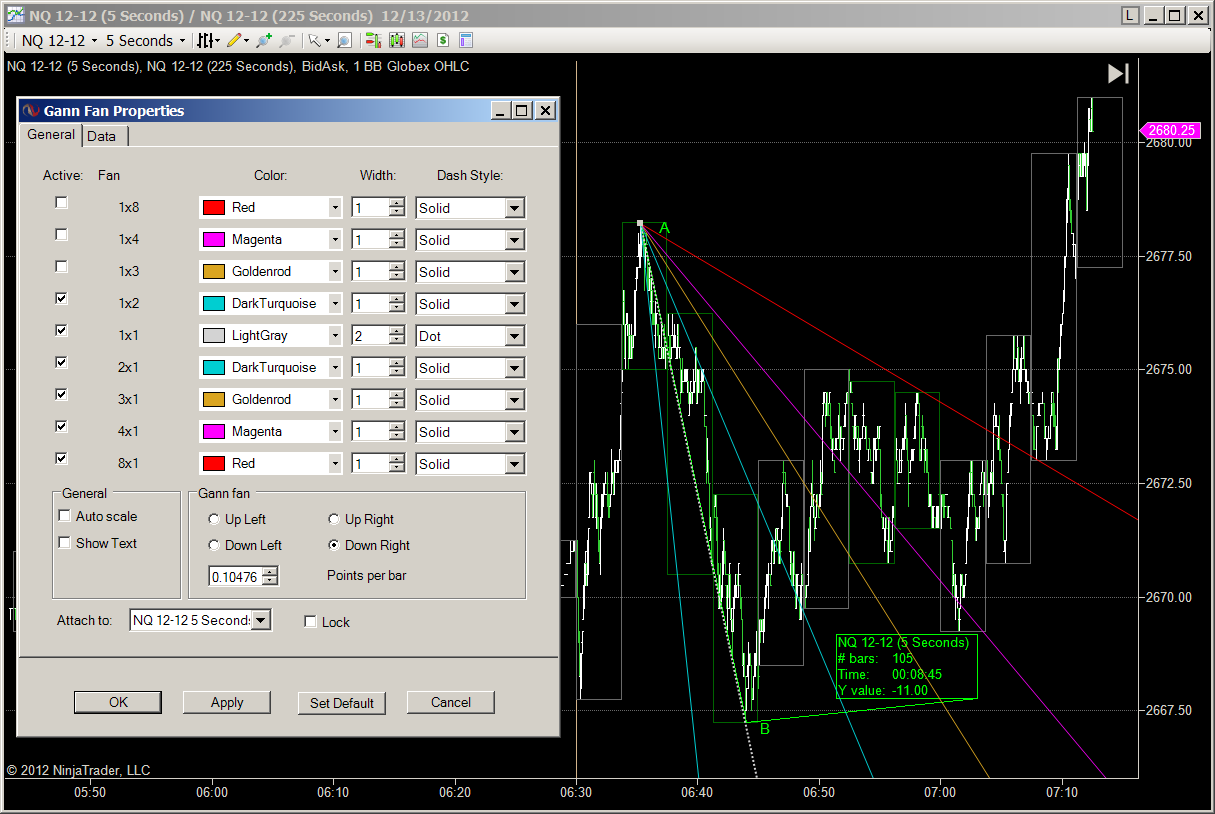Click the 2680.25 current price marker
This screenshot has width=1215, height=814.
click(1169, 130)
